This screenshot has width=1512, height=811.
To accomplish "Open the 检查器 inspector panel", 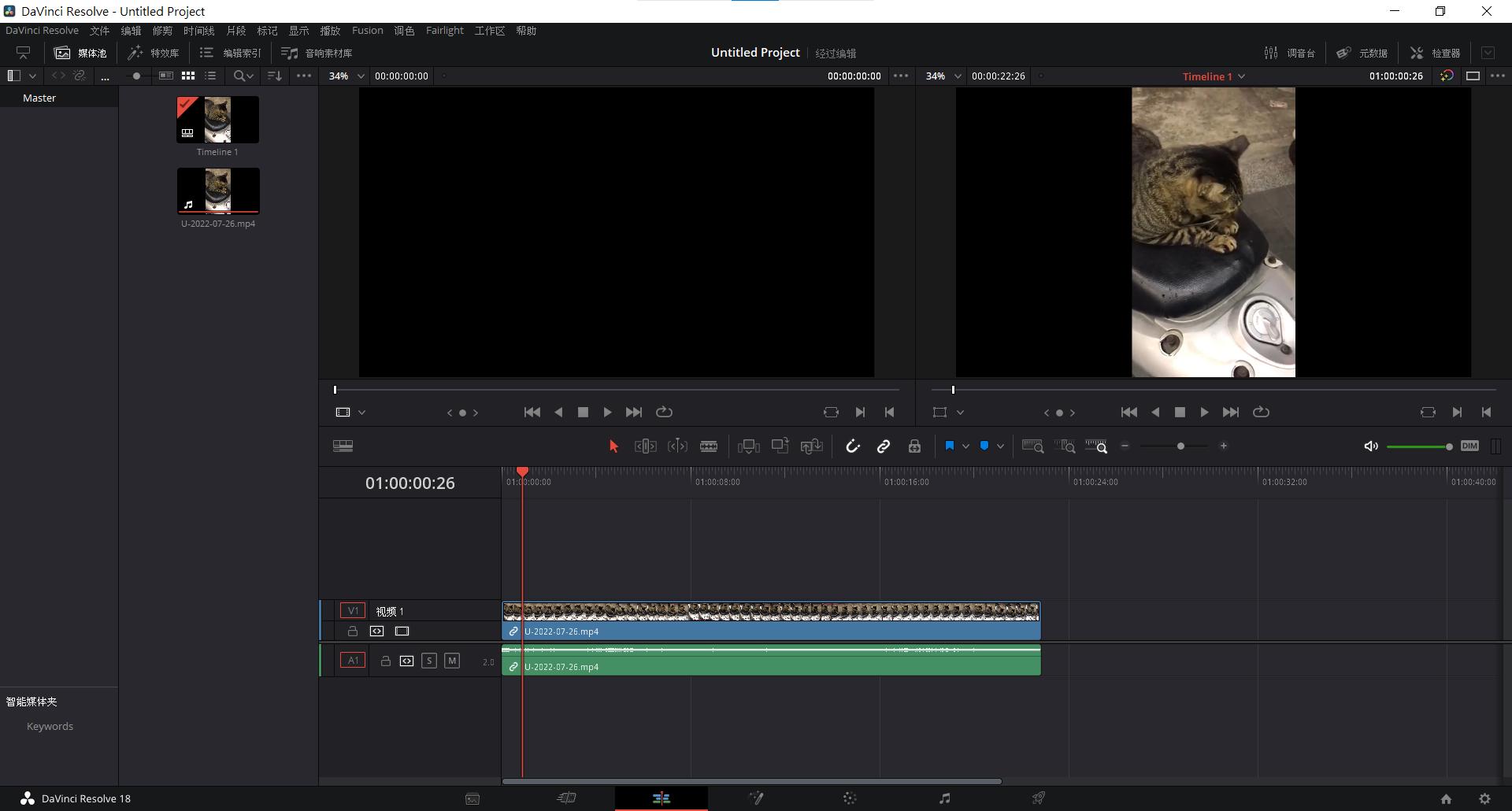I will pos(1435,52).
